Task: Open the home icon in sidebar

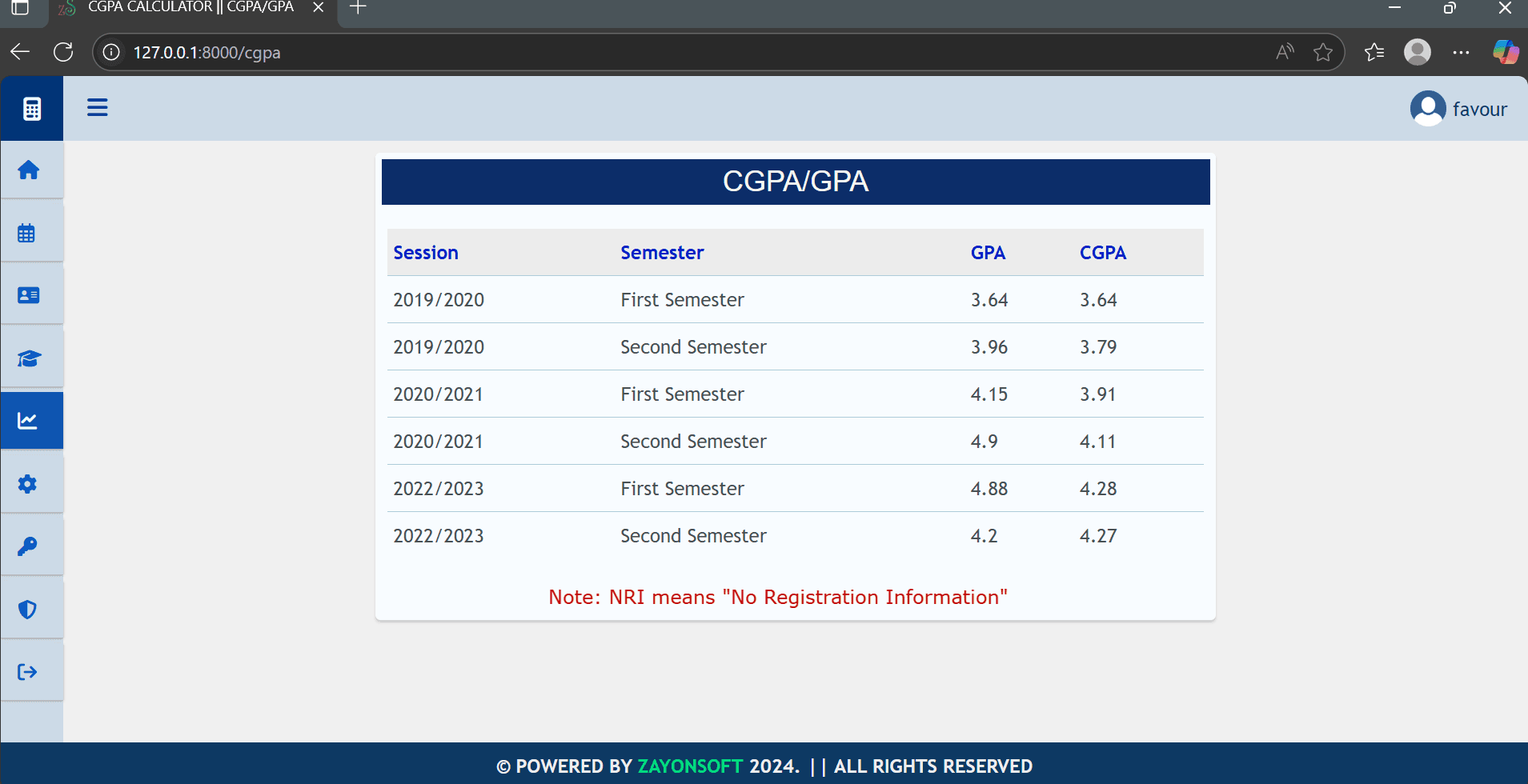Action: click(x=29, y=170)
